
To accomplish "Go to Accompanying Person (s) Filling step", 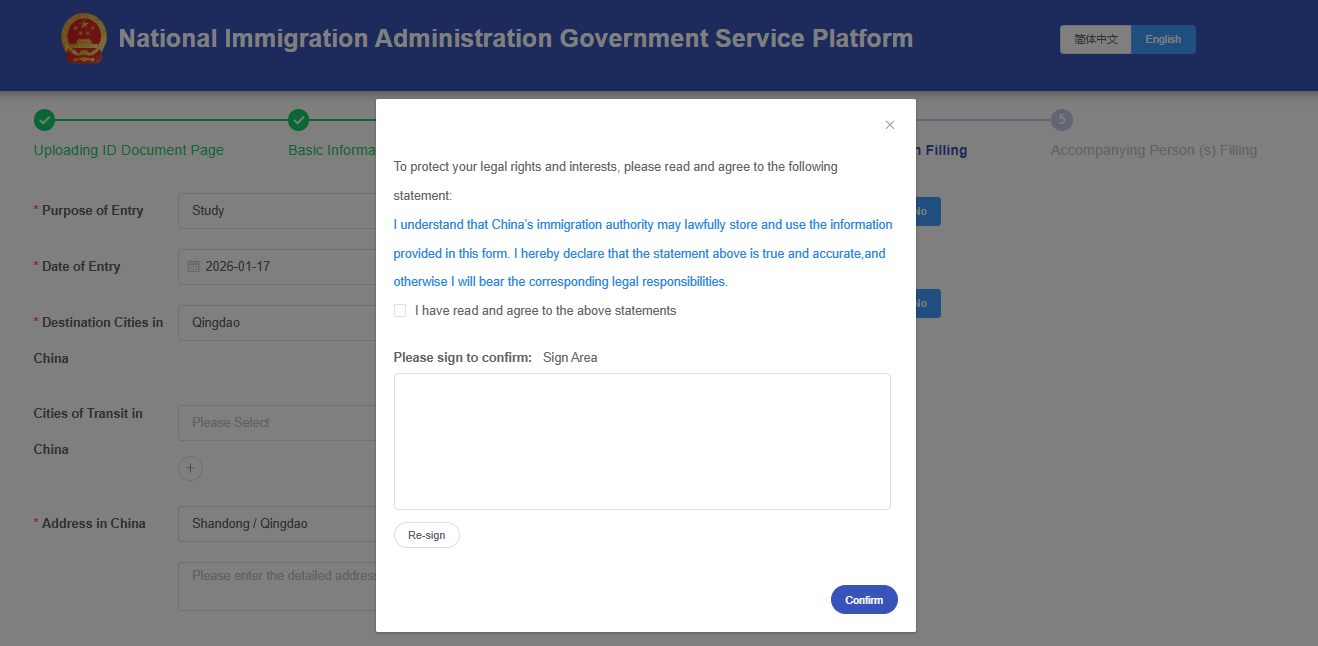I will 1153,150.
